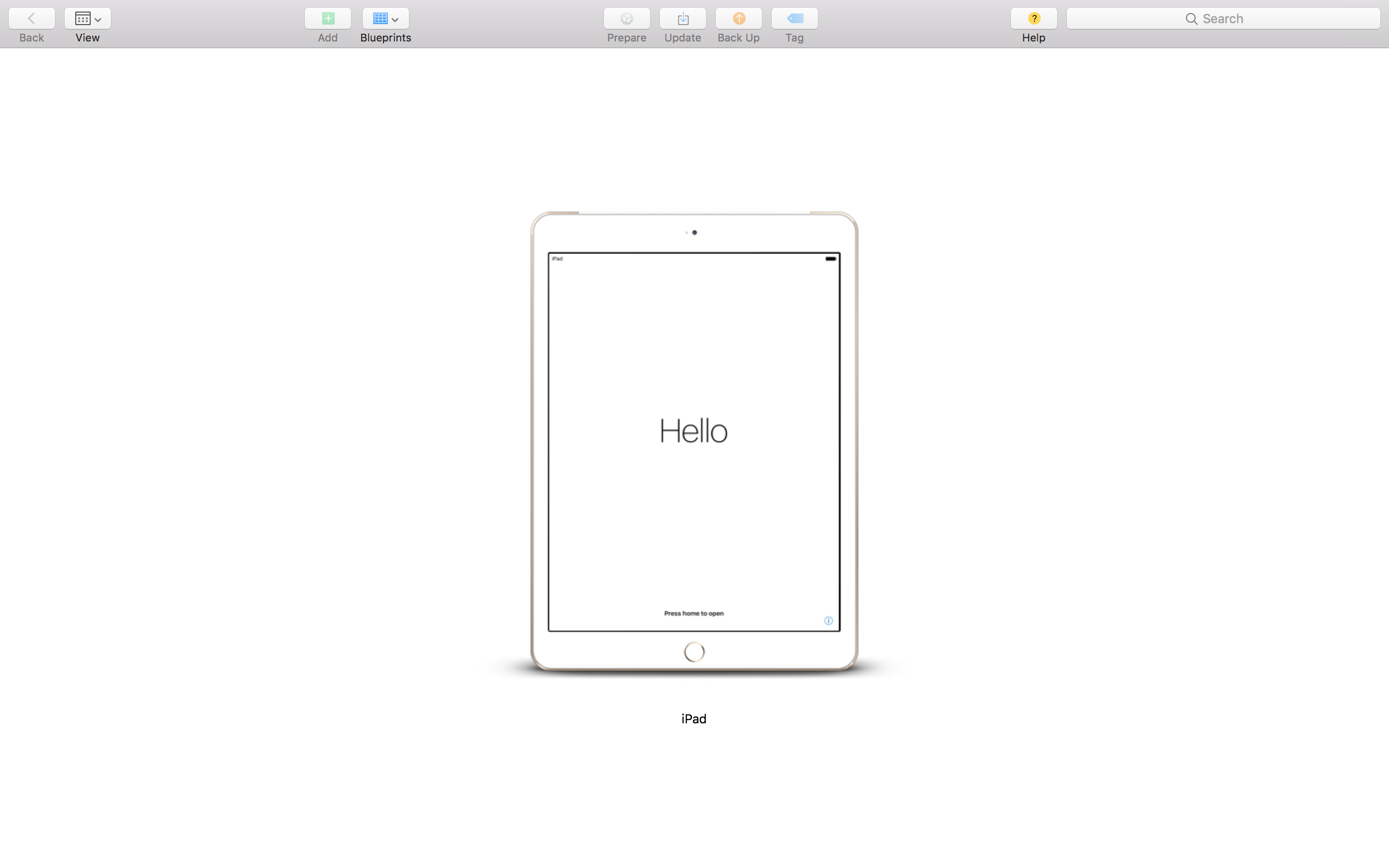Click the iPad name label below the device
The image size is (1389, 868).
click(694, 719)
